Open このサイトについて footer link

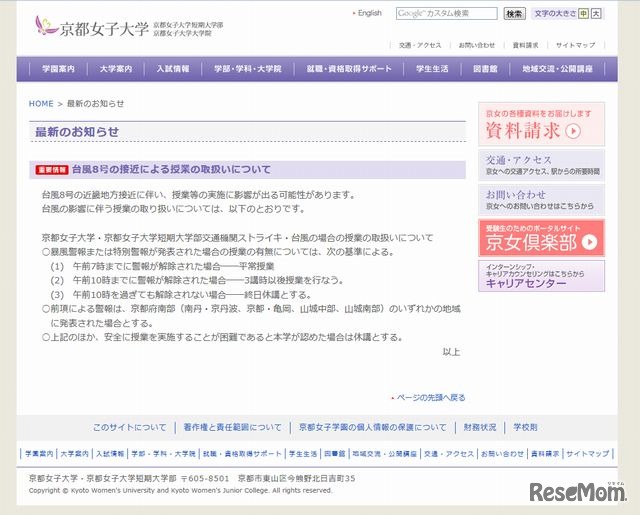tap(129, 427)
